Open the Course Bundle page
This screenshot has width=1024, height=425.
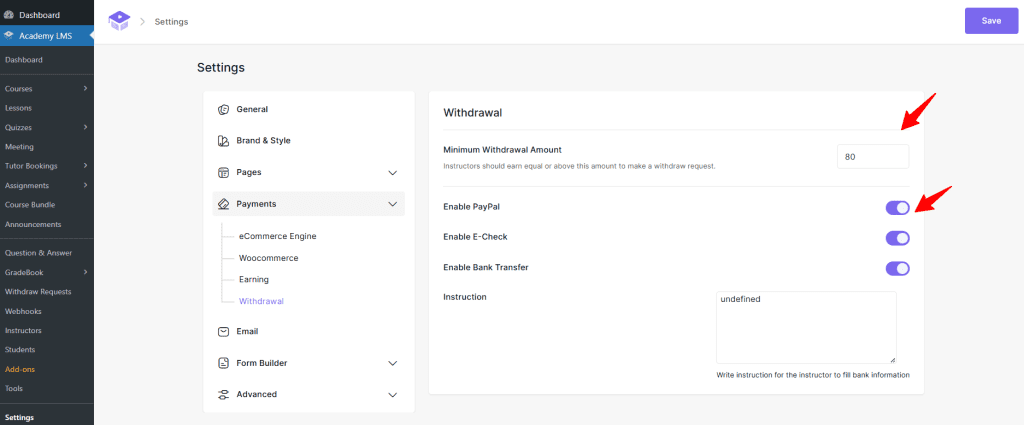(x=29, y=205)
